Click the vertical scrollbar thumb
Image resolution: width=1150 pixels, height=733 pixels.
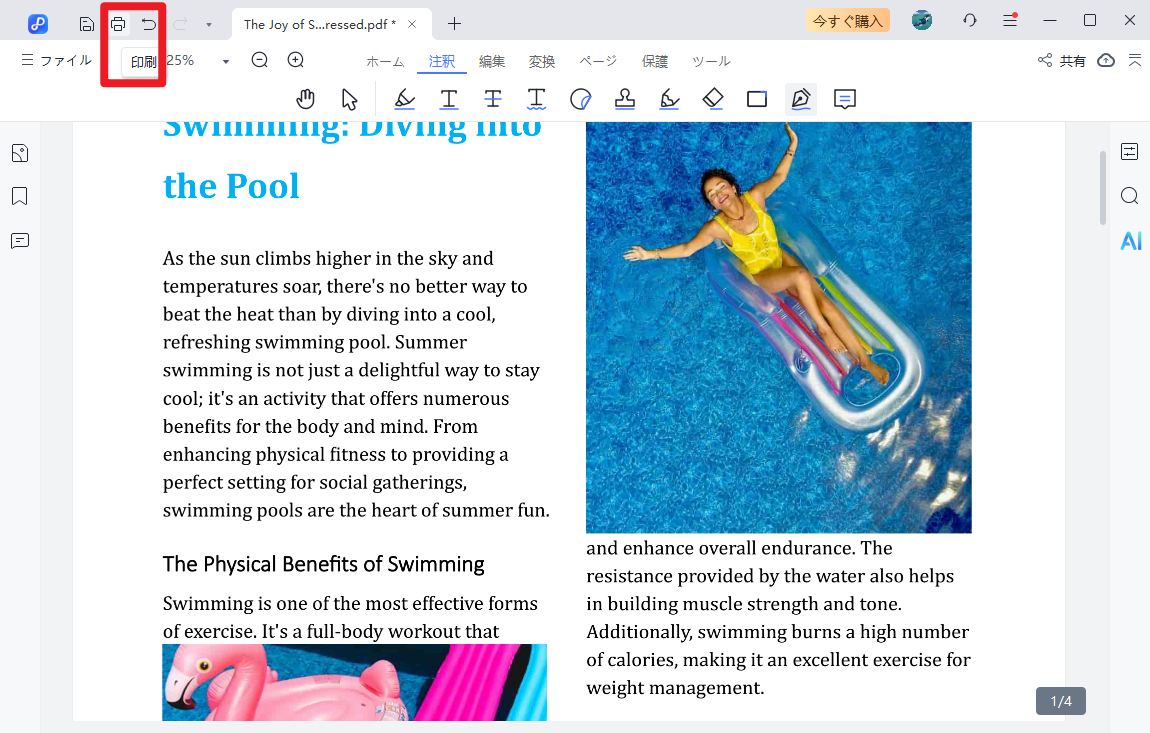pos(1103,187)
